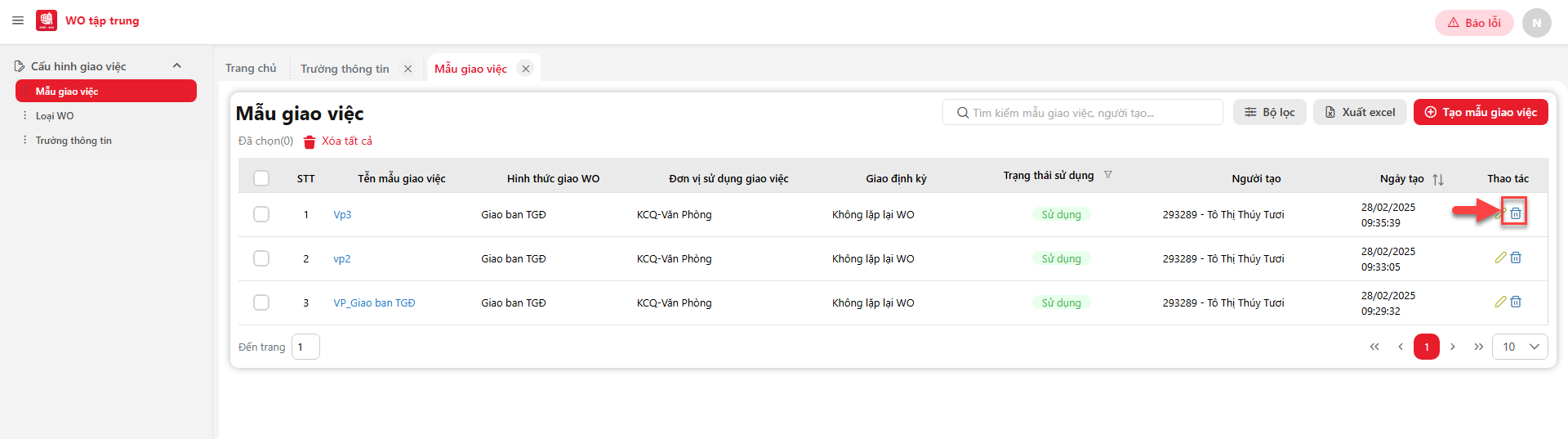Open the Bộ lọc filter panel
1568x439 pixels.
(1270, 112)
